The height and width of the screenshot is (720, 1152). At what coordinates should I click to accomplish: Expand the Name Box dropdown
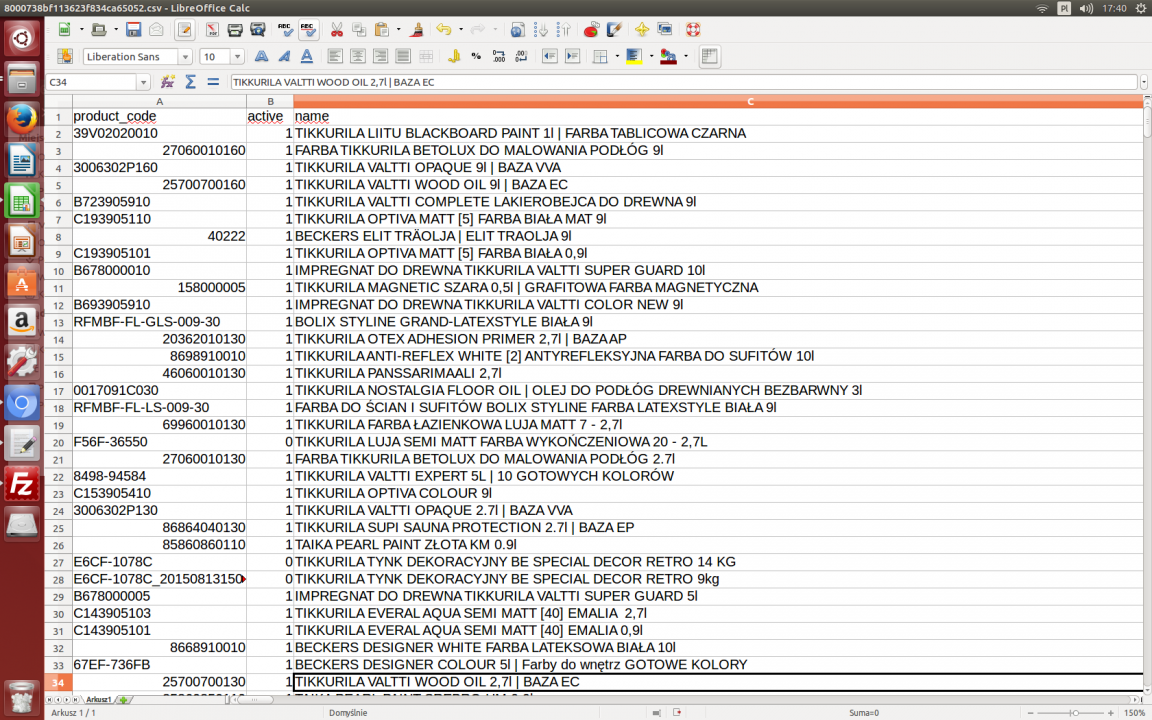pyautogui.click(x=143, y=82)
